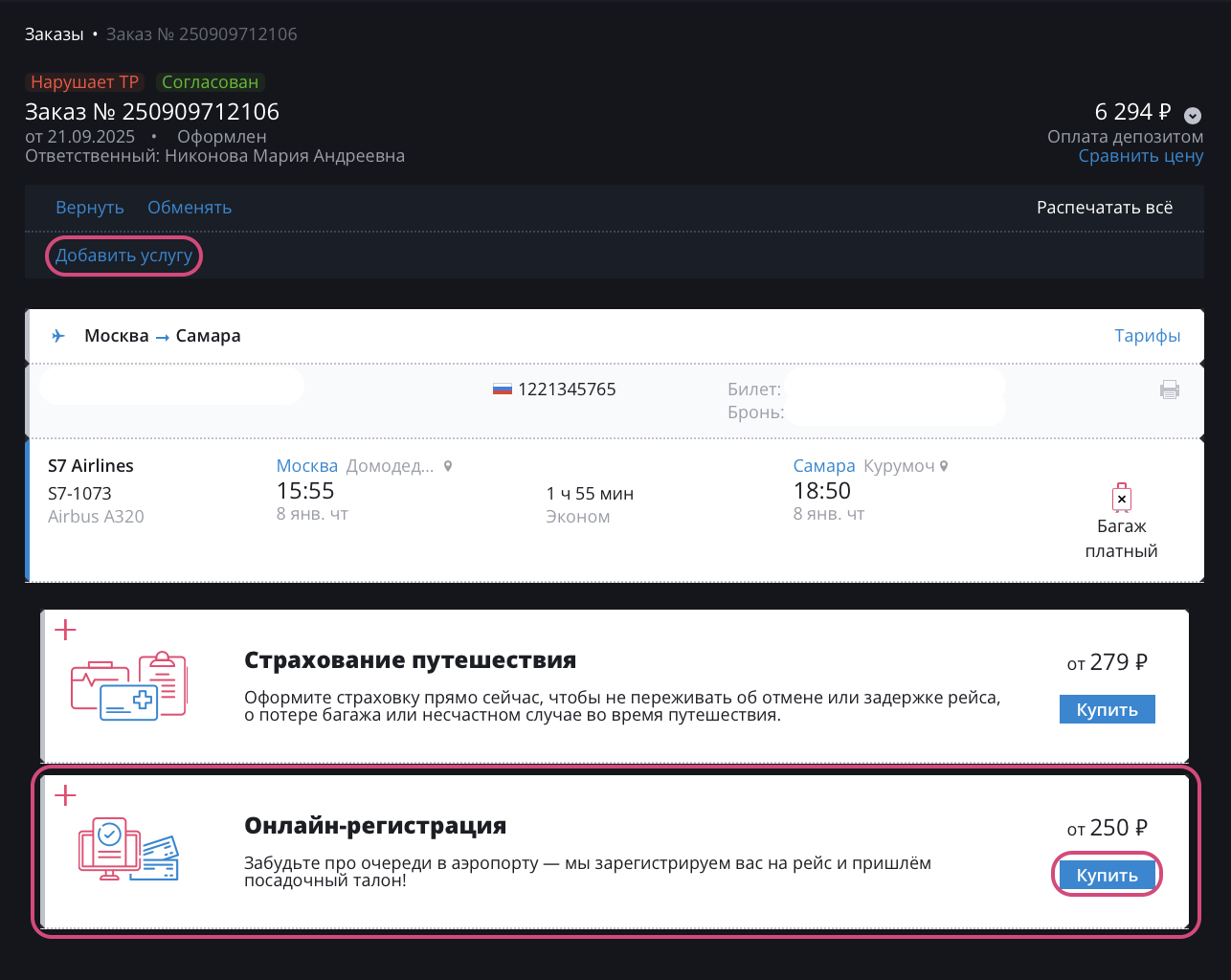Buy online registration with Купить button
This screenshot has width=1231, height=980.
[1107, 876]
